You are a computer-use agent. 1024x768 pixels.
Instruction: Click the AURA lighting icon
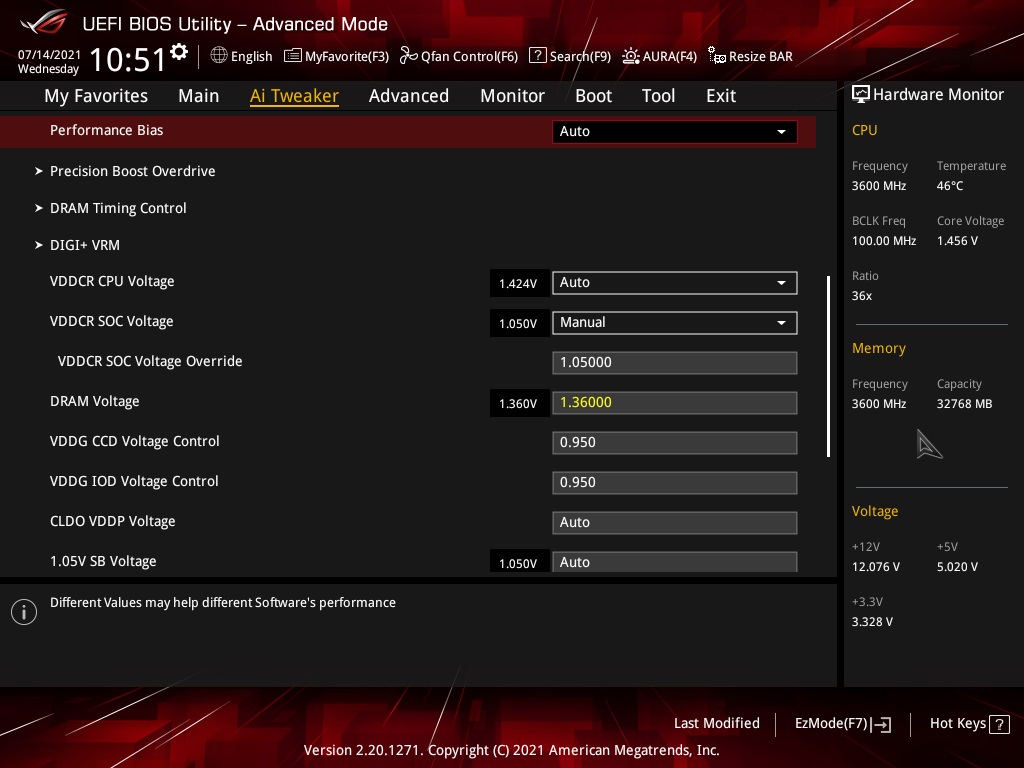[631, 56]
